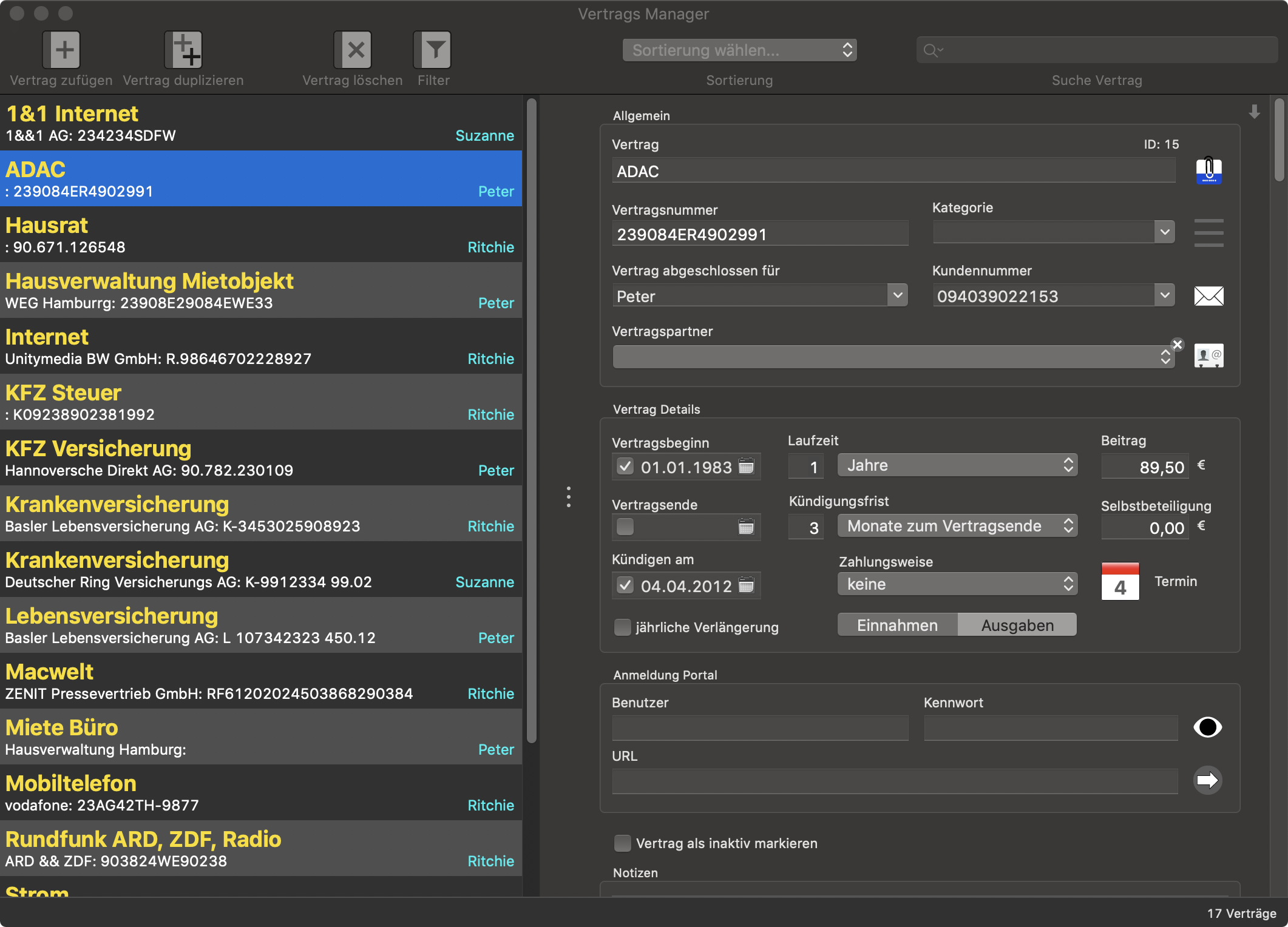Click the Vertragsnummer field
Image resolution: width=1288 pixels, height=927 pixels.
point(760,234)
